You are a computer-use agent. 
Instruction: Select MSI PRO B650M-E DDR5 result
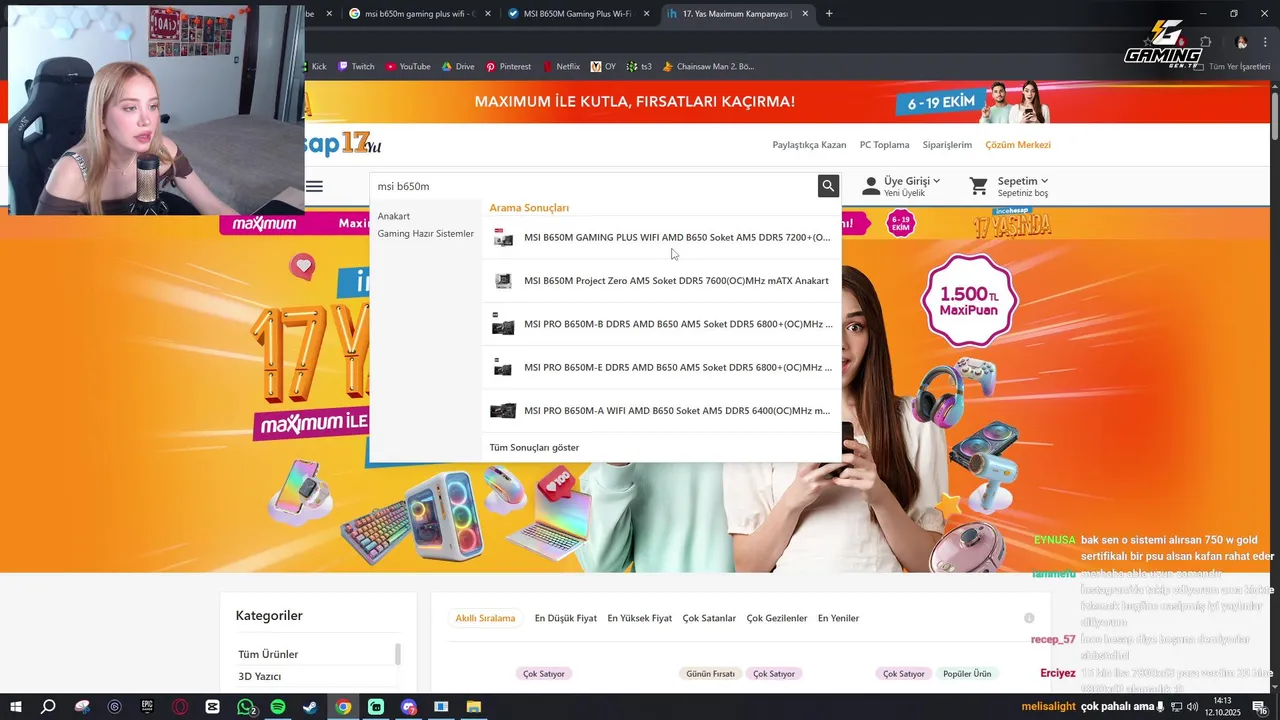(x=662, y=367)
